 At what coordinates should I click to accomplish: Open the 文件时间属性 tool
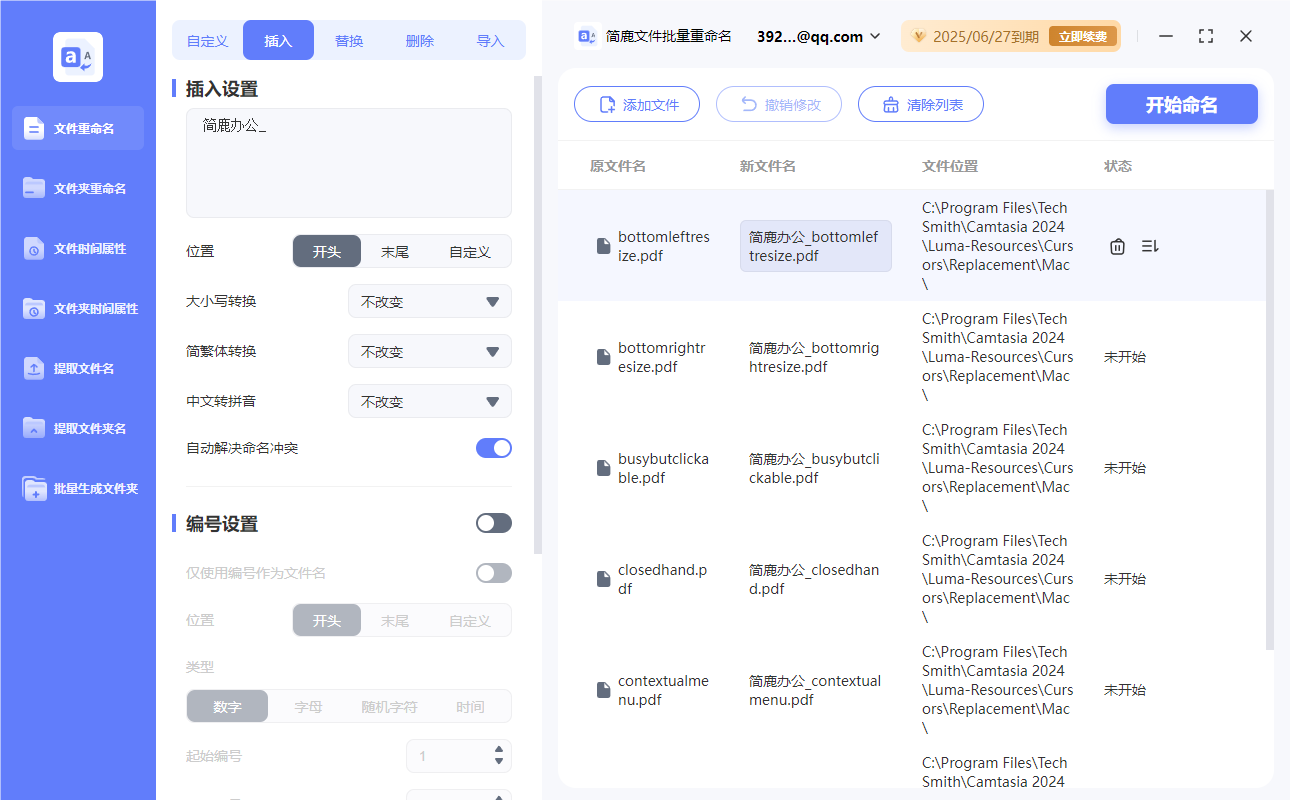click(77, 248)
